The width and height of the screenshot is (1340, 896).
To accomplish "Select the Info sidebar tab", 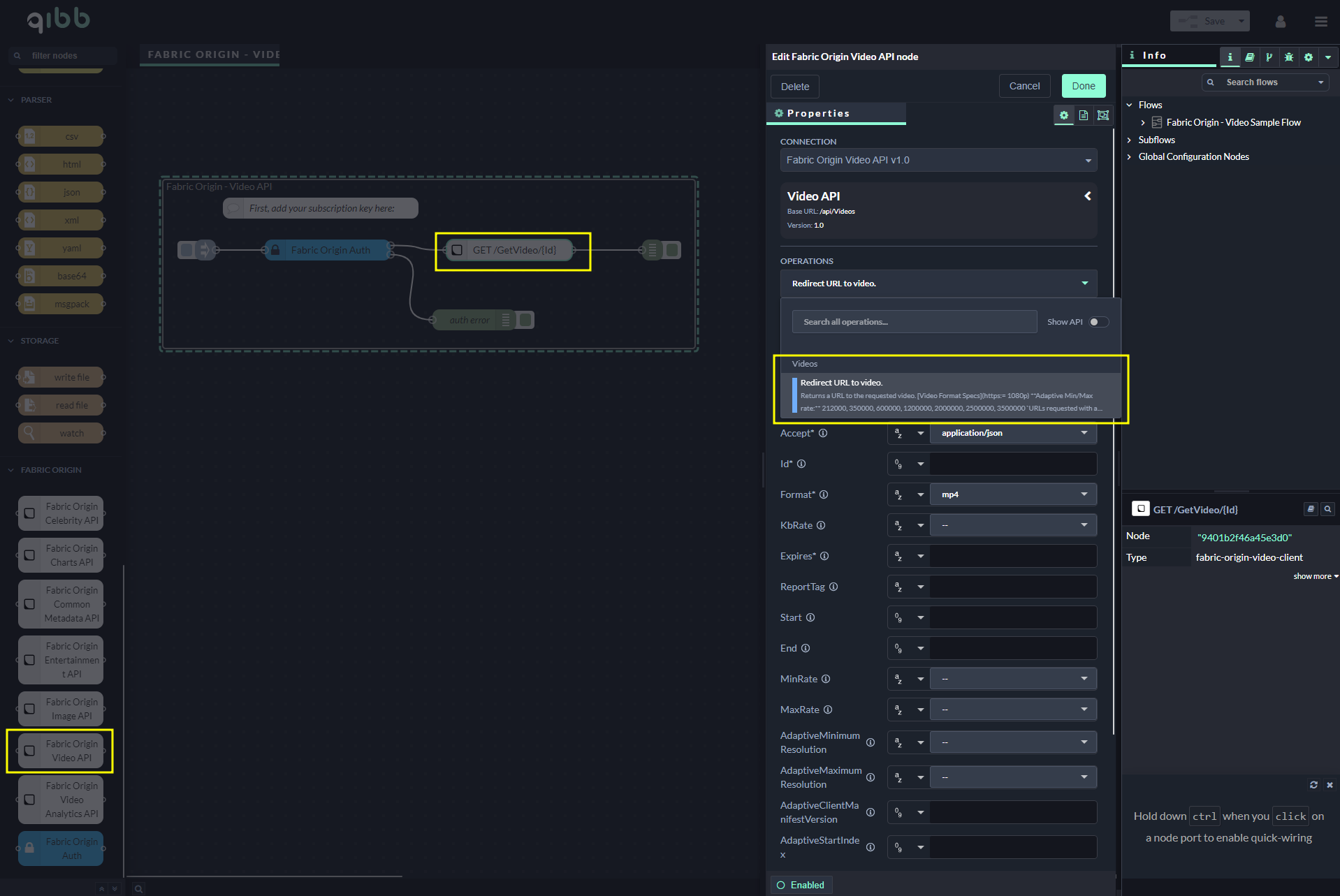I will click(x=1170, y=56).
